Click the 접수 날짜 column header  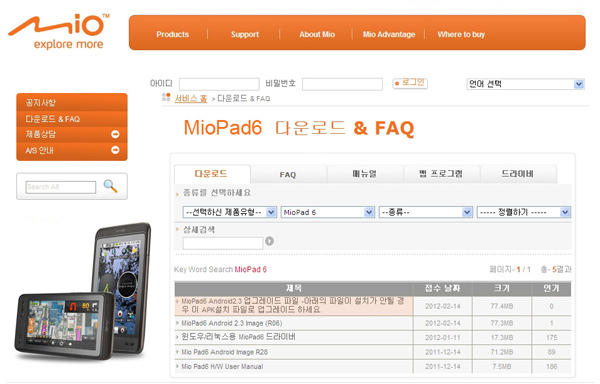pyautogui.click(x=443, y=289)
